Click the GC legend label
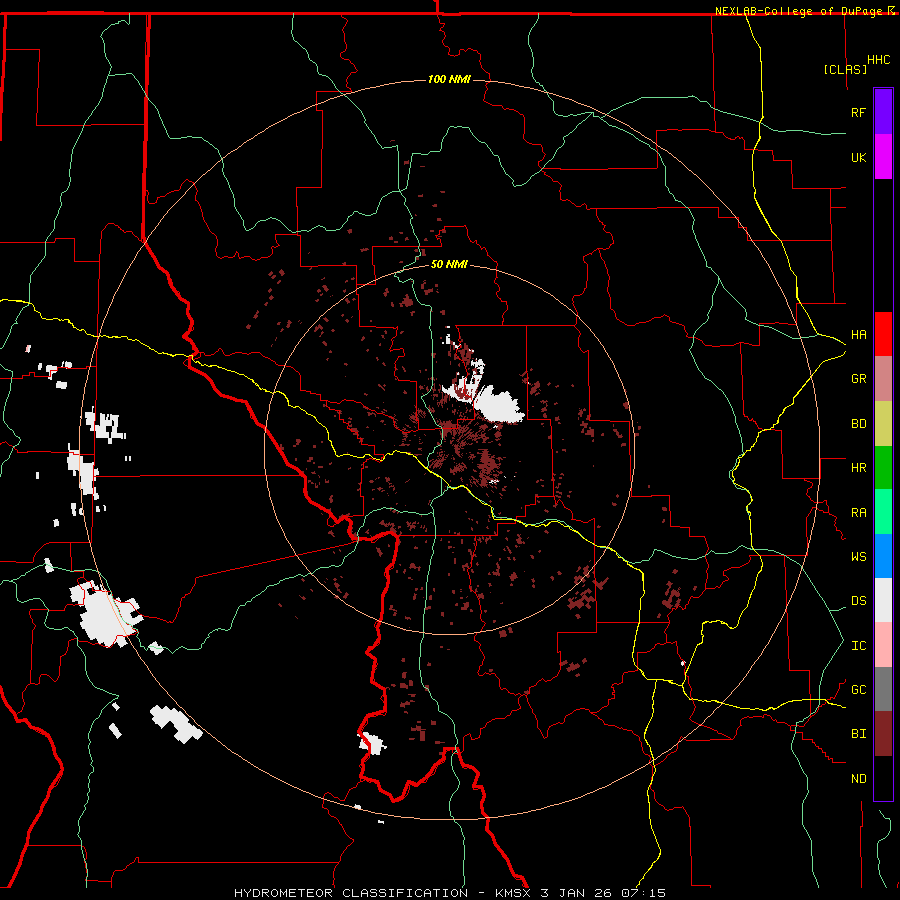This screenshot has height=900, width=900. tap(858, 690)
